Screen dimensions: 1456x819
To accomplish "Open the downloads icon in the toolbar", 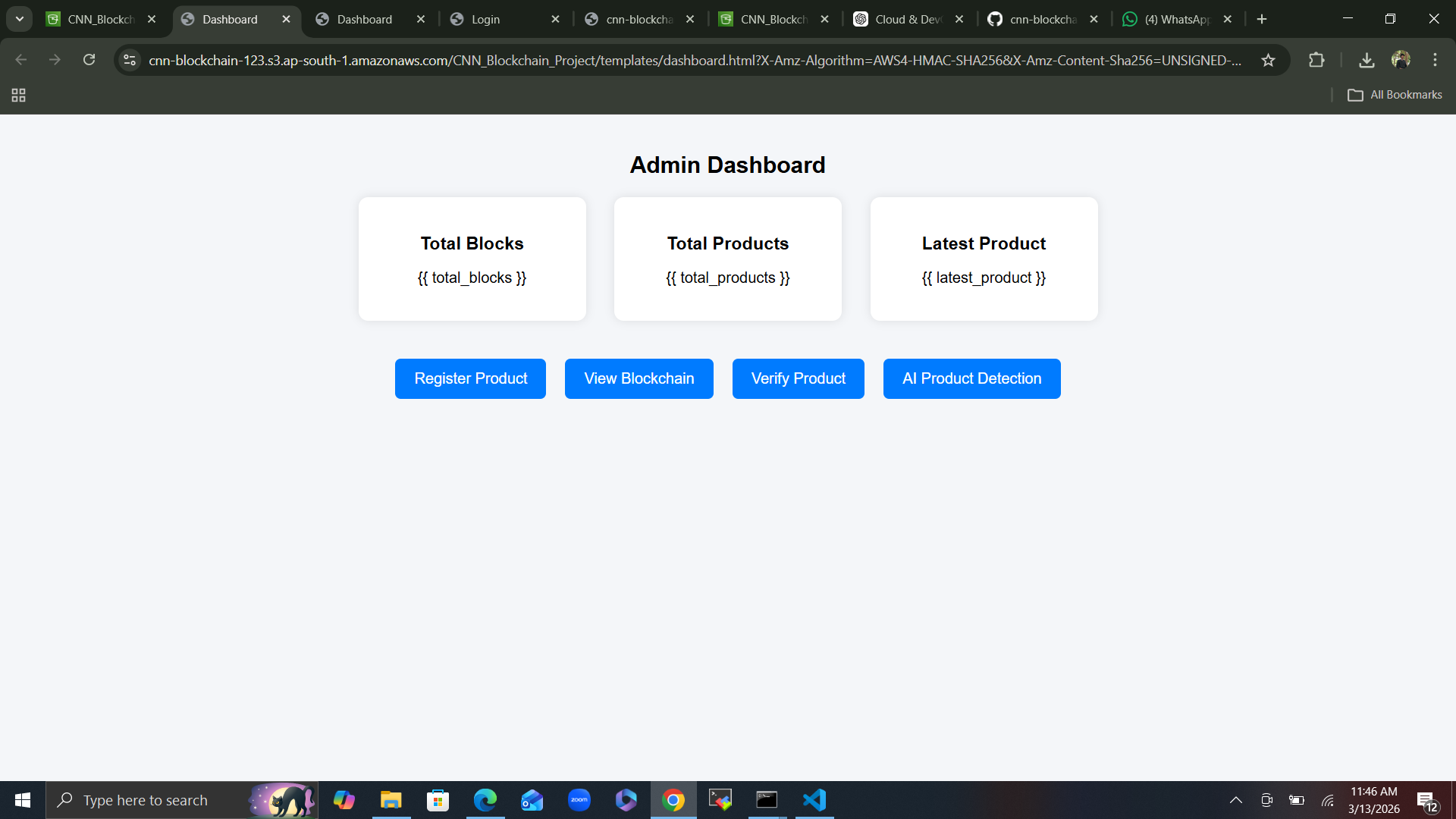I will point(1367,60).
